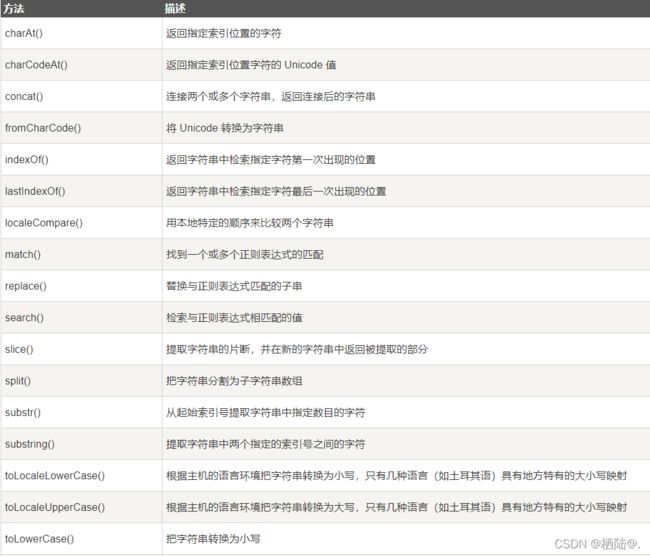Image resolution: width=650 pixels, height=556 pixels.
Task: Click description 提取字符串的片断，并在新的字符串中返回被提取的部分
Action: coord(297,350)
